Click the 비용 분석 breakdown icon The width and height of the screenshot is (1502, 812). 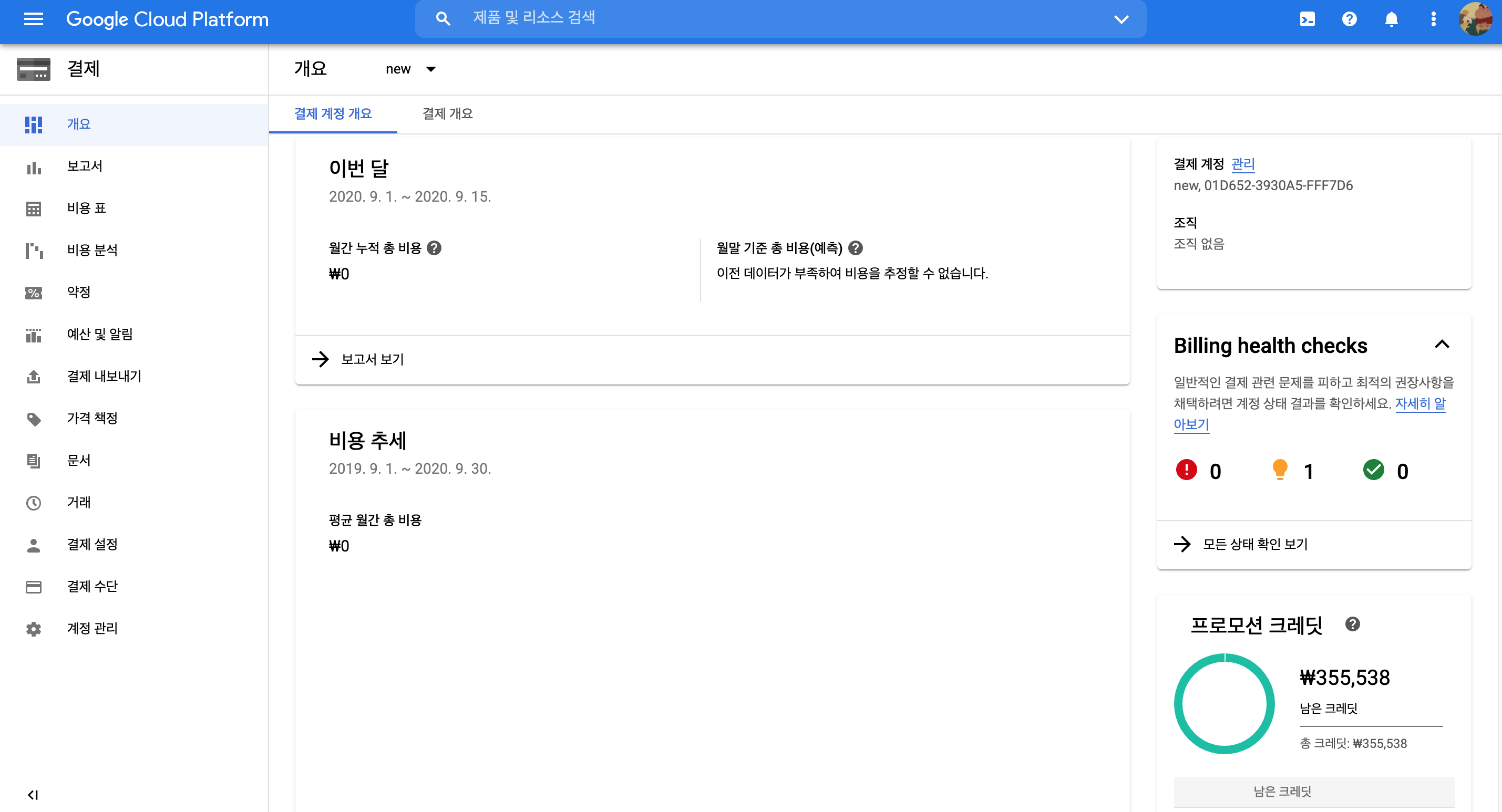(x=33, y=251)
